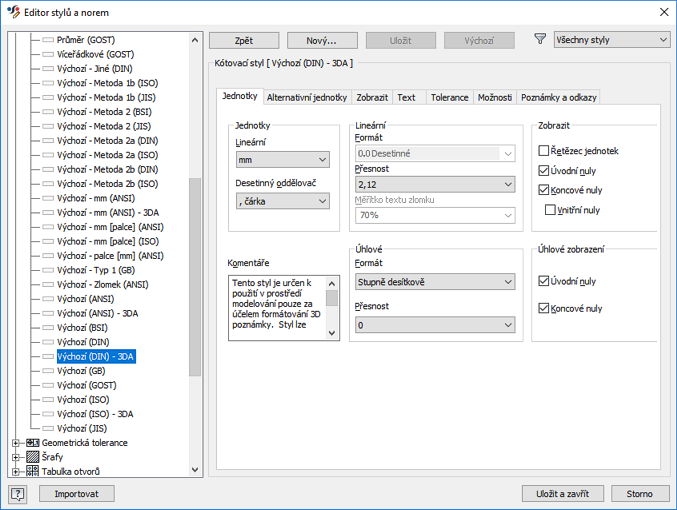677x510 pixels.
Task: Select Víceřádkové (GOST) style
Action: tap(95, 54)
